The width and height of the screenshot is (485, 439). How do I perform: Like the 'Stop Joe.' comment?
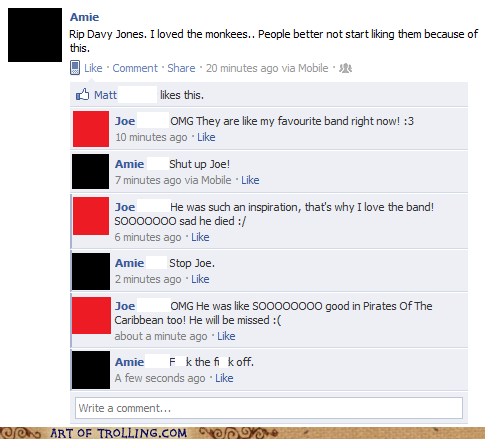click(x=200, y=279)
